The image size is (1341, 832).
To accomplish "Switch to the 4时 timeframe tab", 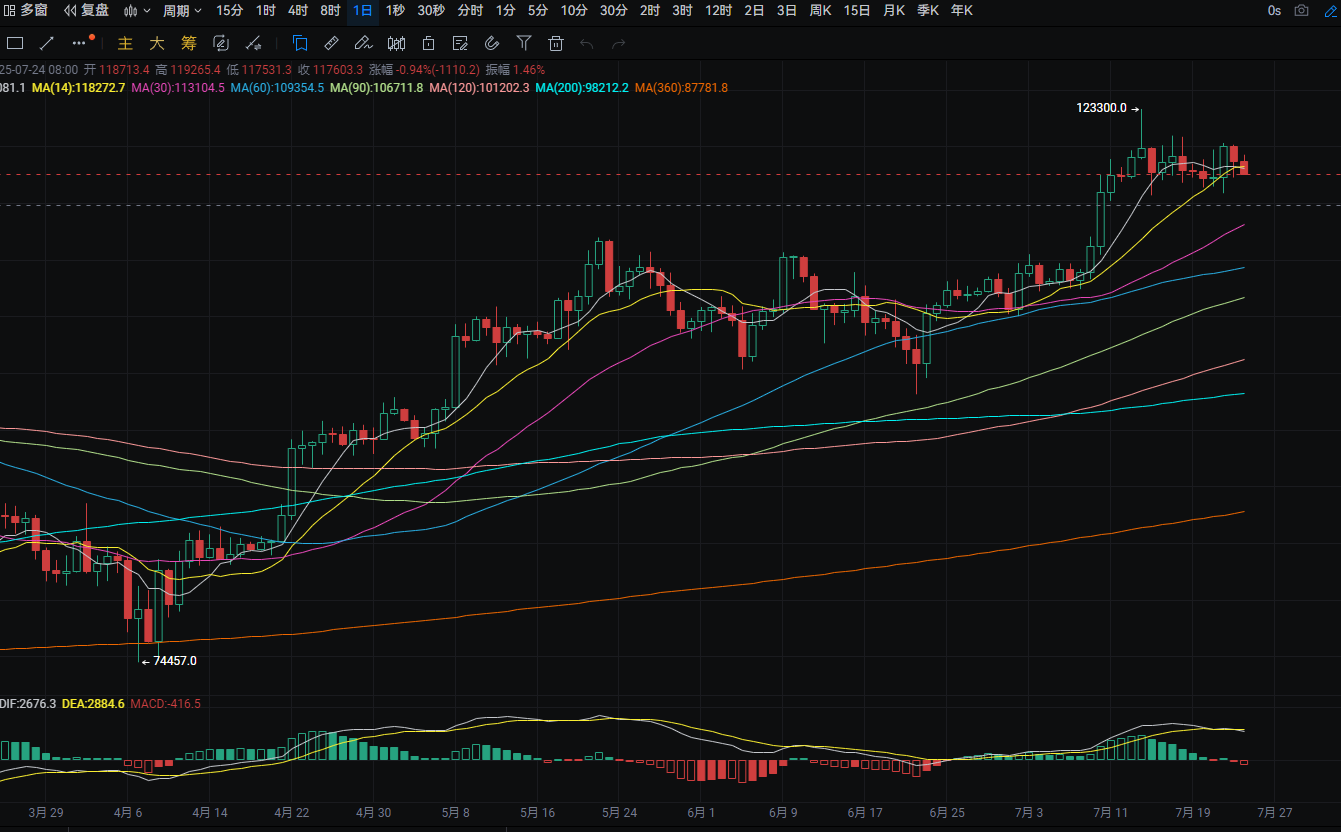I will (297, 11).
